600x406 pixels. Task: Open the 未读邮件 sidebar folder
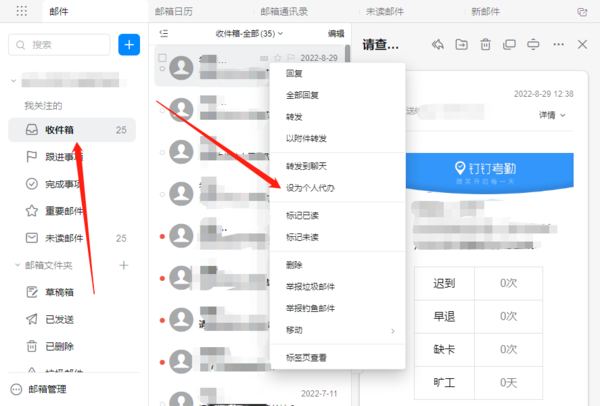tap(72, 238)
